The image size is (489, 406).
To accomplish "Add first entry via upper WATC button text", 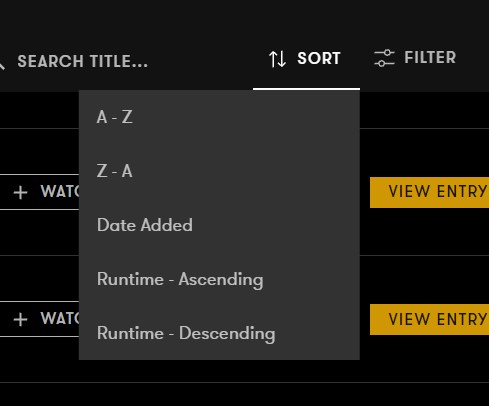I will [x=60, y=192].
